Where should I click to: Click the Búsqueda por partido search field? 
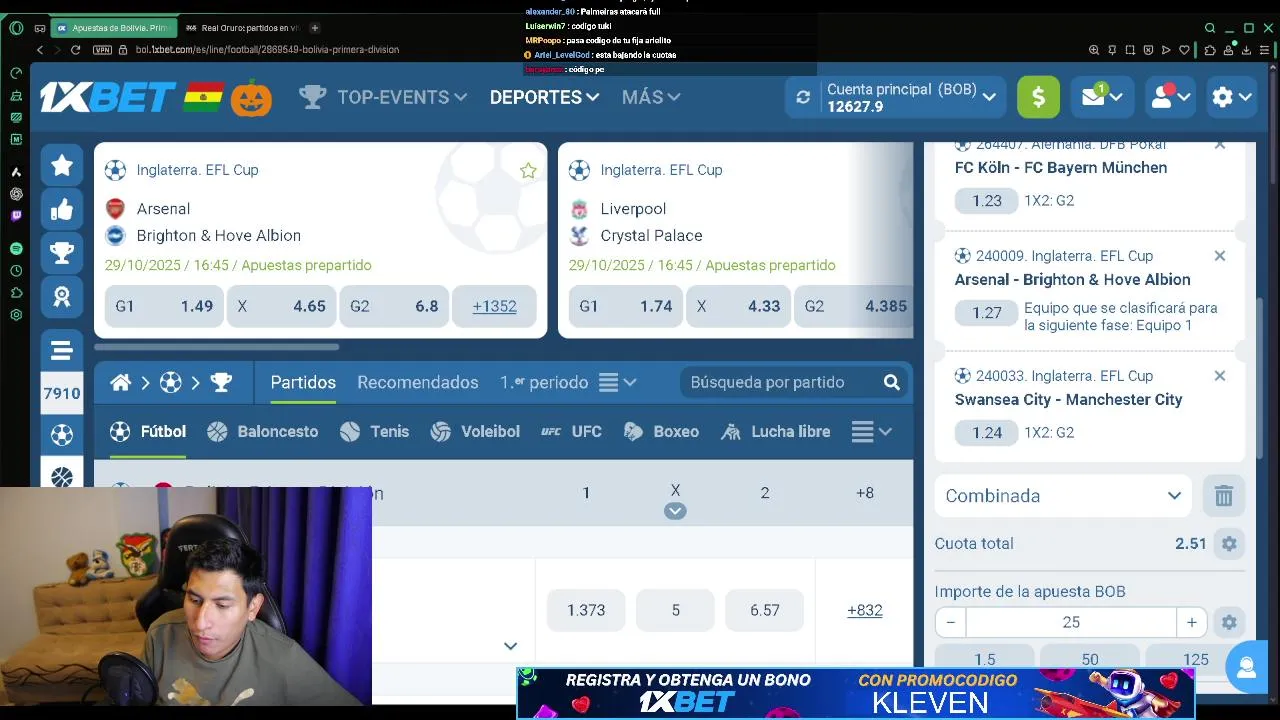coord(780,382)
